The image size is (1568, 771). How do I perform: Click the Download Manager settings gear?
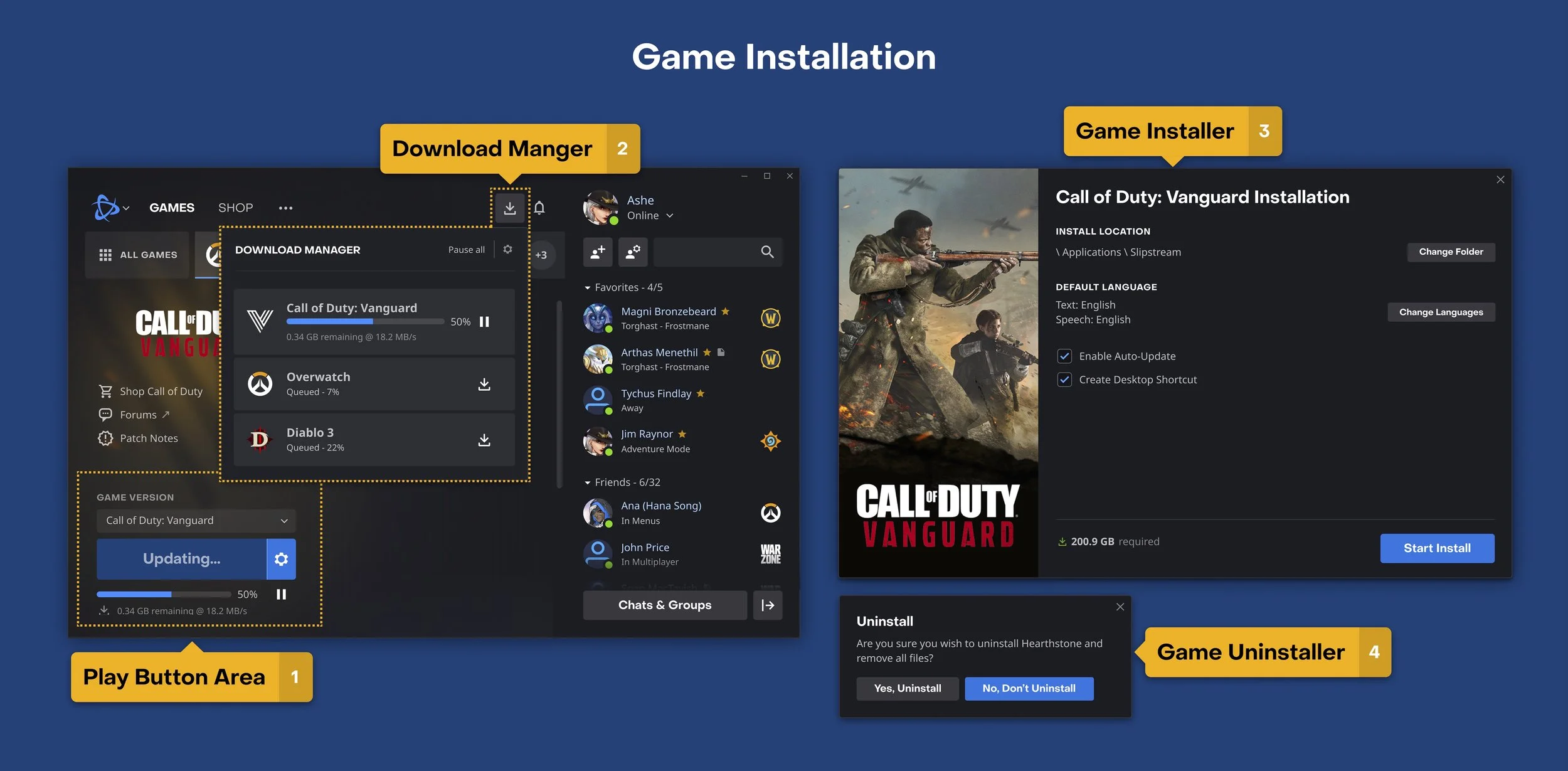point(507,250)
